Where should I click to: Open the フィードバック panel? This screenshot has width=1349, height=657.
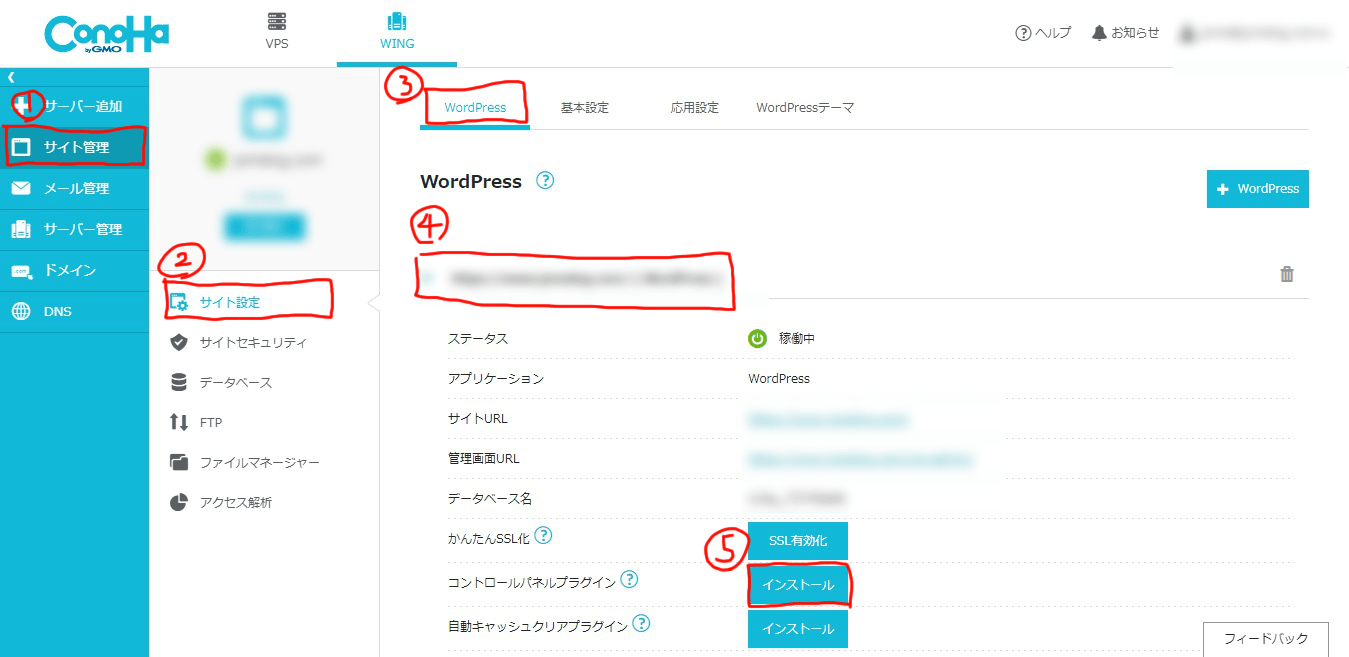click(x=1268, y=638)
